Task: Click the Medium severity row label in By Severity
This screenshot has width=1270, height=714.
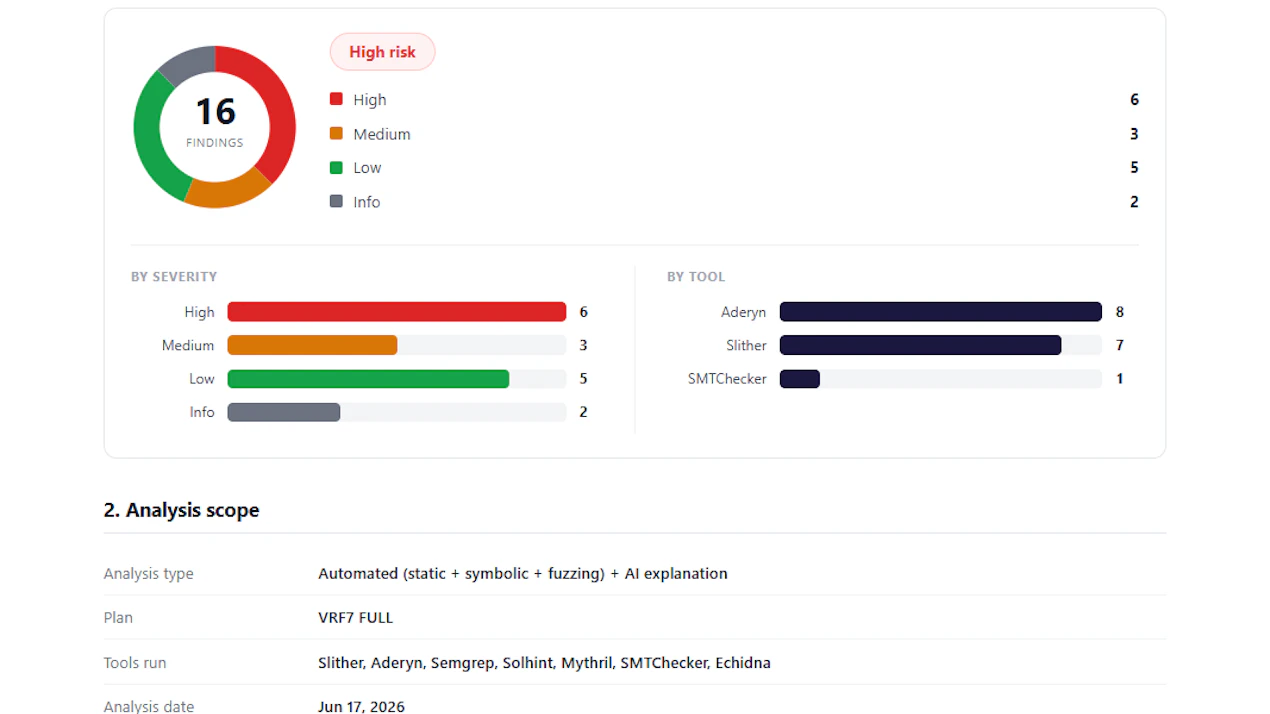Action: pos(188,345)
